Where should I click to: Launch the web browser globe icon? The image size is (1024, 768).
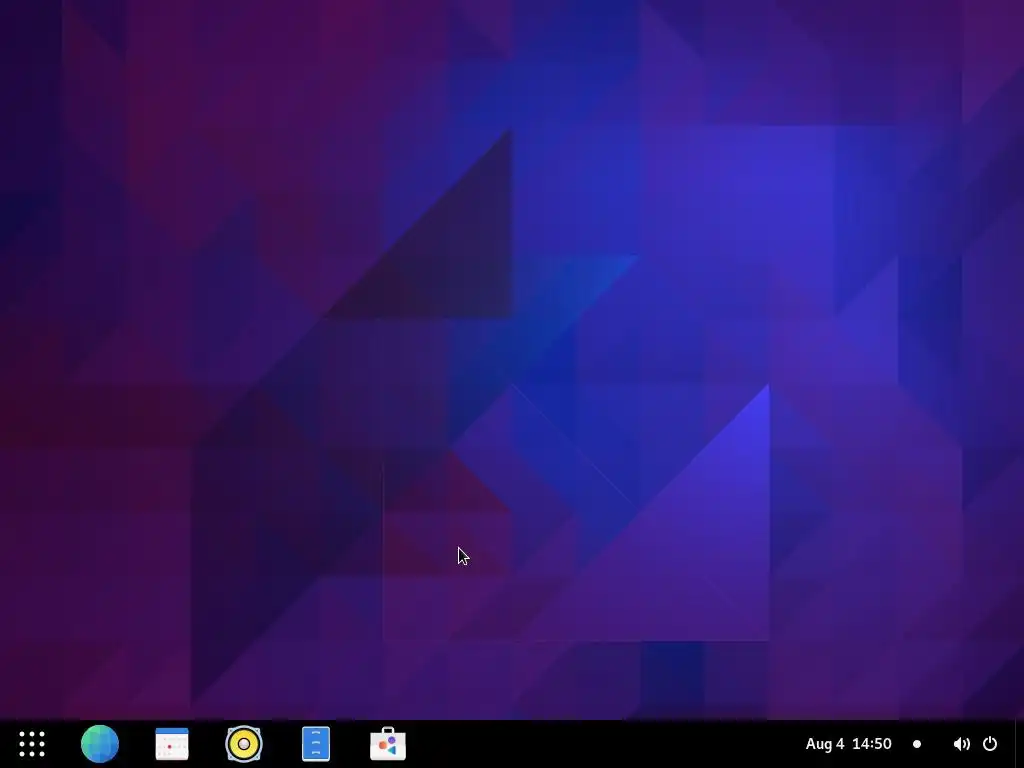pyautogui.click(x=100, y=744)
